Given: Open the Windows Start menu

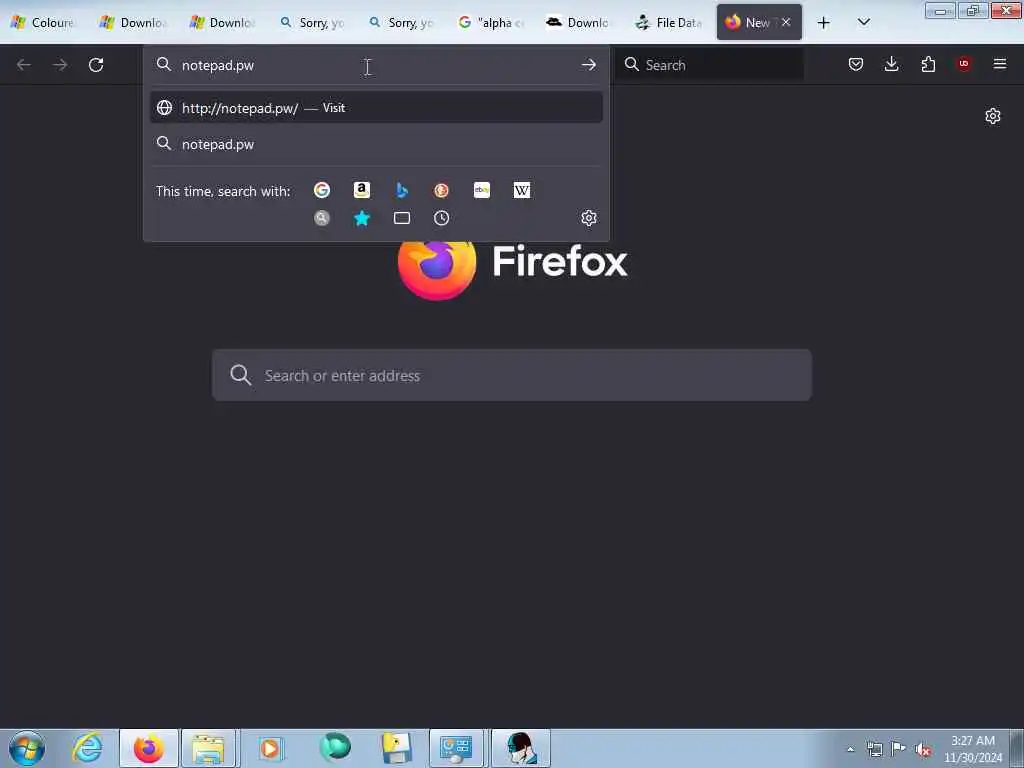Looking at the screenshot, I should [27, 748].
